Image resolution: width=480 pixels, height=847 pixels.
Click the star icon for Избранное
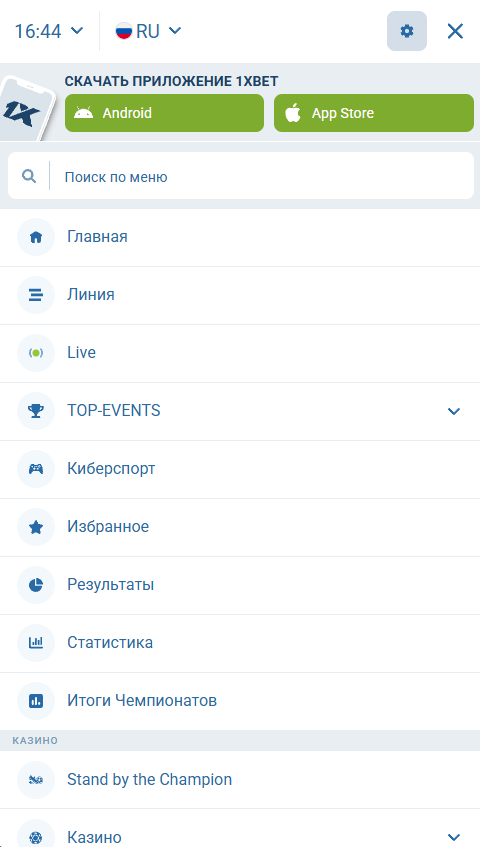[x=36, y=527]
